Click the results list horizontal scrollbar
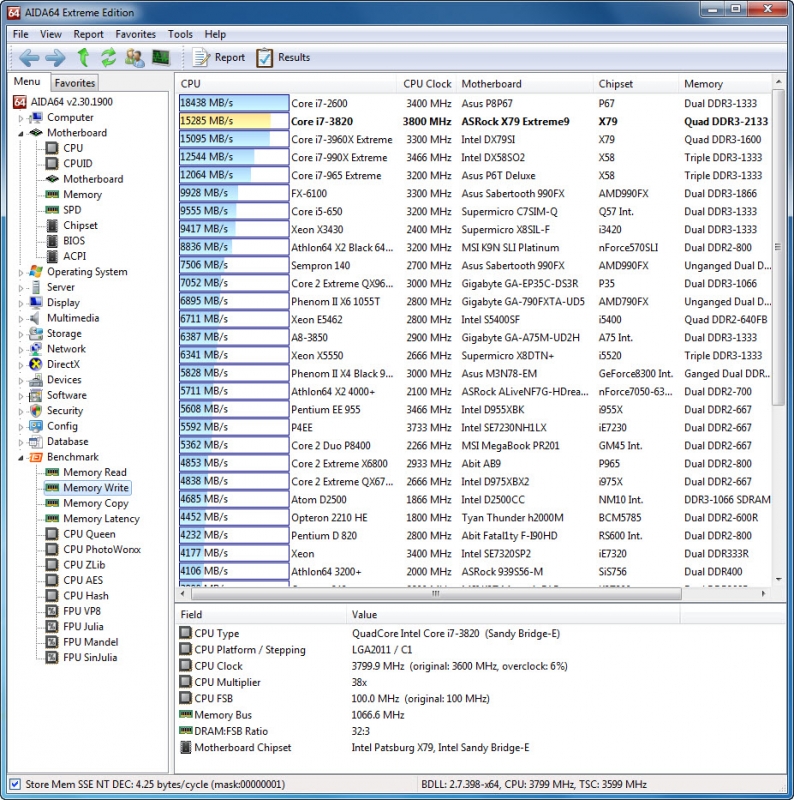Viewport: 794px width, 800px height. coord(436,594)
